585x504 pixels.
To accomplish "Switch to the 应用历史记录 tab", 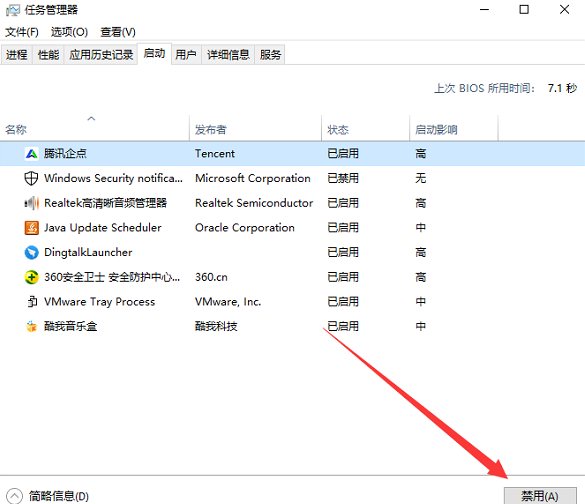I will pyautogui.click(x=101, y=55).
